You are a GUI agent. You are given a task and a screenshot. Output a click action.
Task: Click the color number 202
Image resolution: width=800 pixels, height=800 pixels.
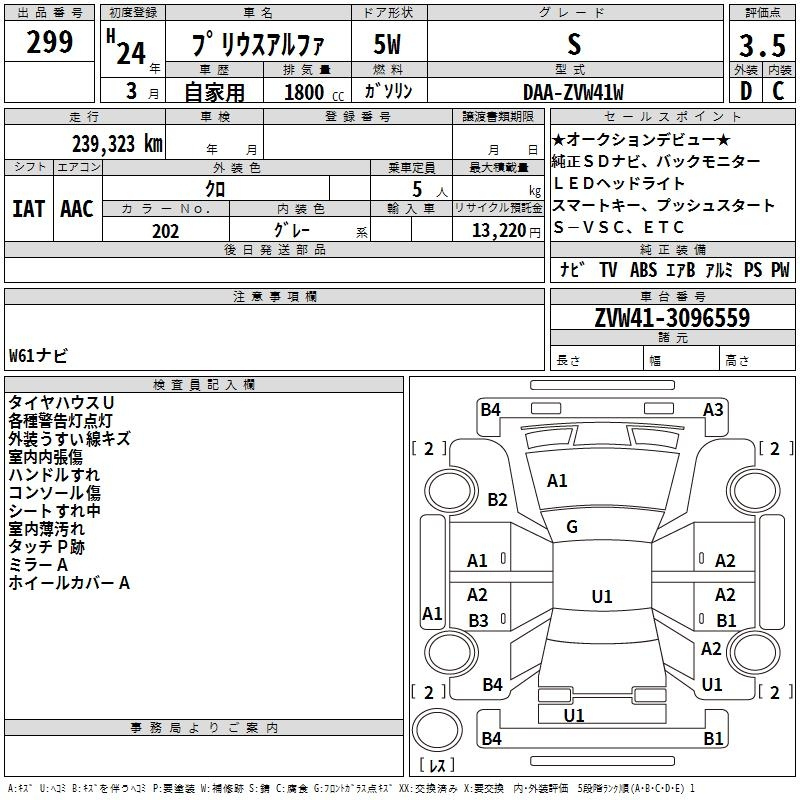tap(166, 231)
